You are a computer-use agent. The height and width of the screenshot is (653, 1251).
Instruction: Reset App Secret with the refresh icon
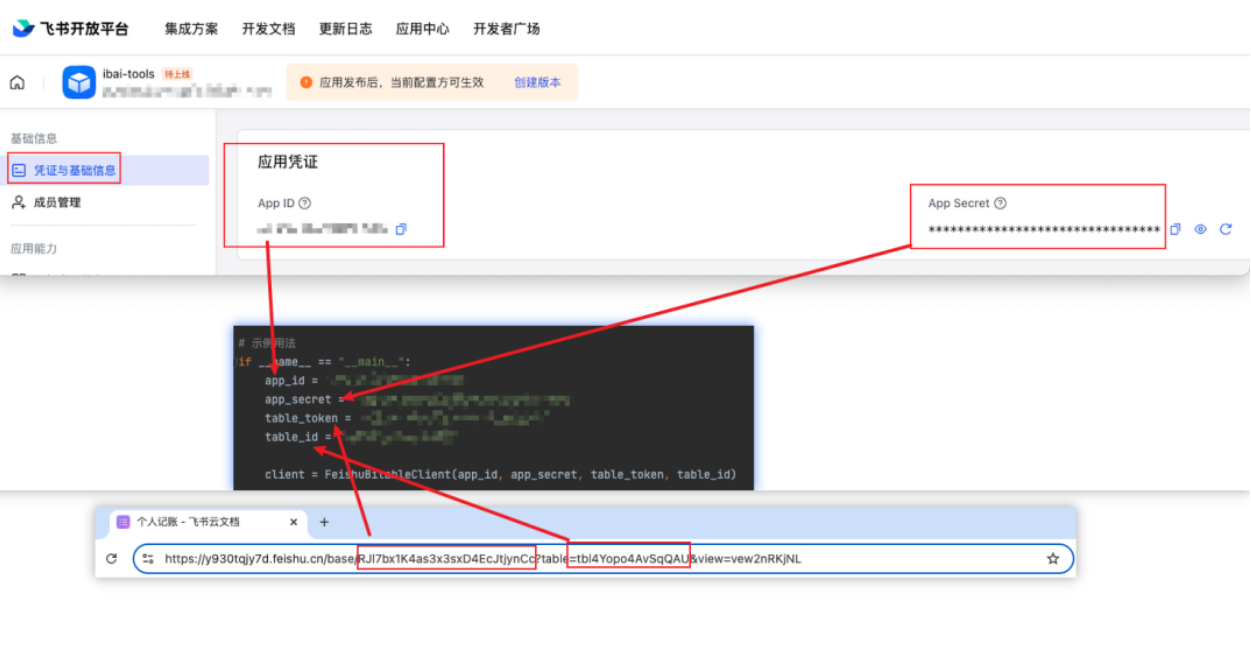click(x=1225, y=229)
